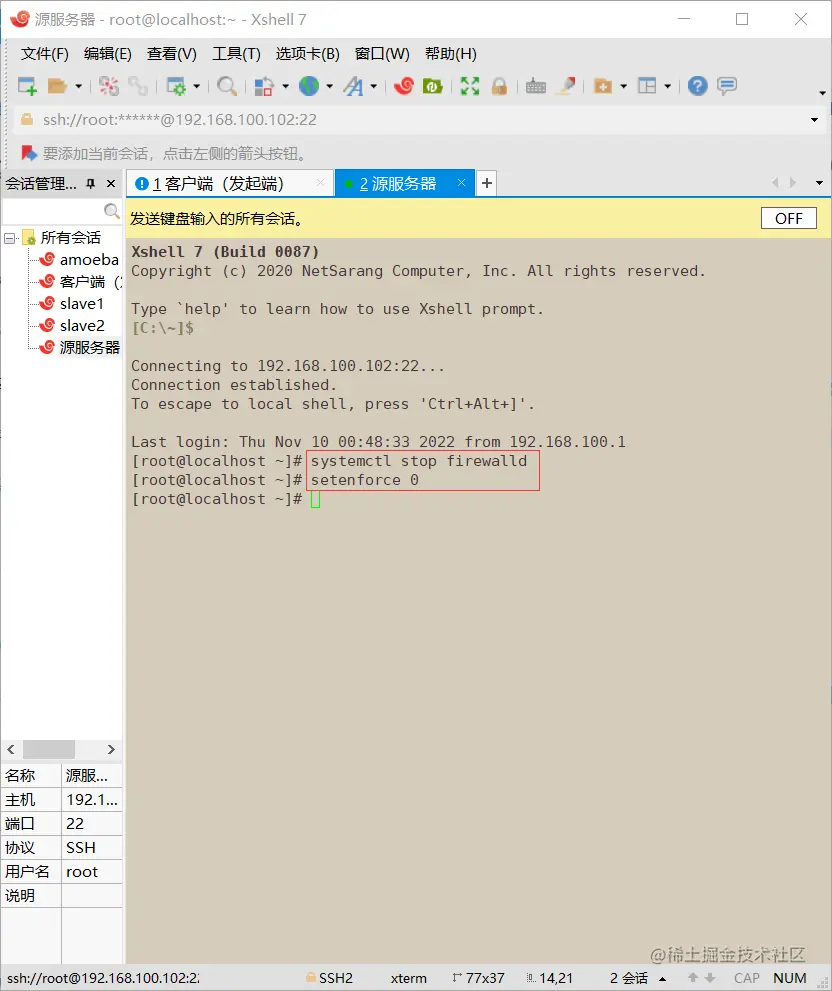Open 文件(F) menu
This screenshot has width=832, height=991.
(44, 54)
